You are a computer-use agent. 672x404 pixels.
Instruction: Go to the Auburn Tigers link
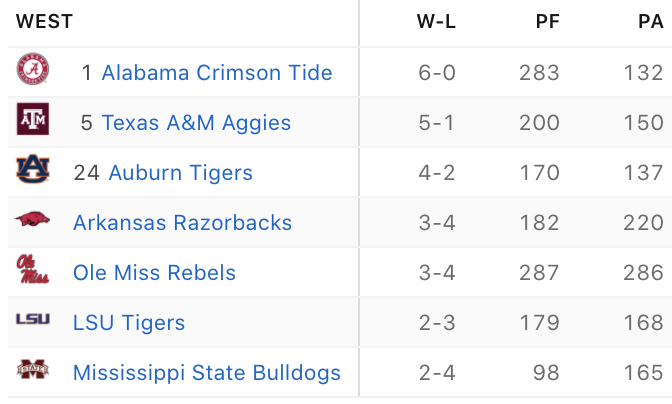180,173
